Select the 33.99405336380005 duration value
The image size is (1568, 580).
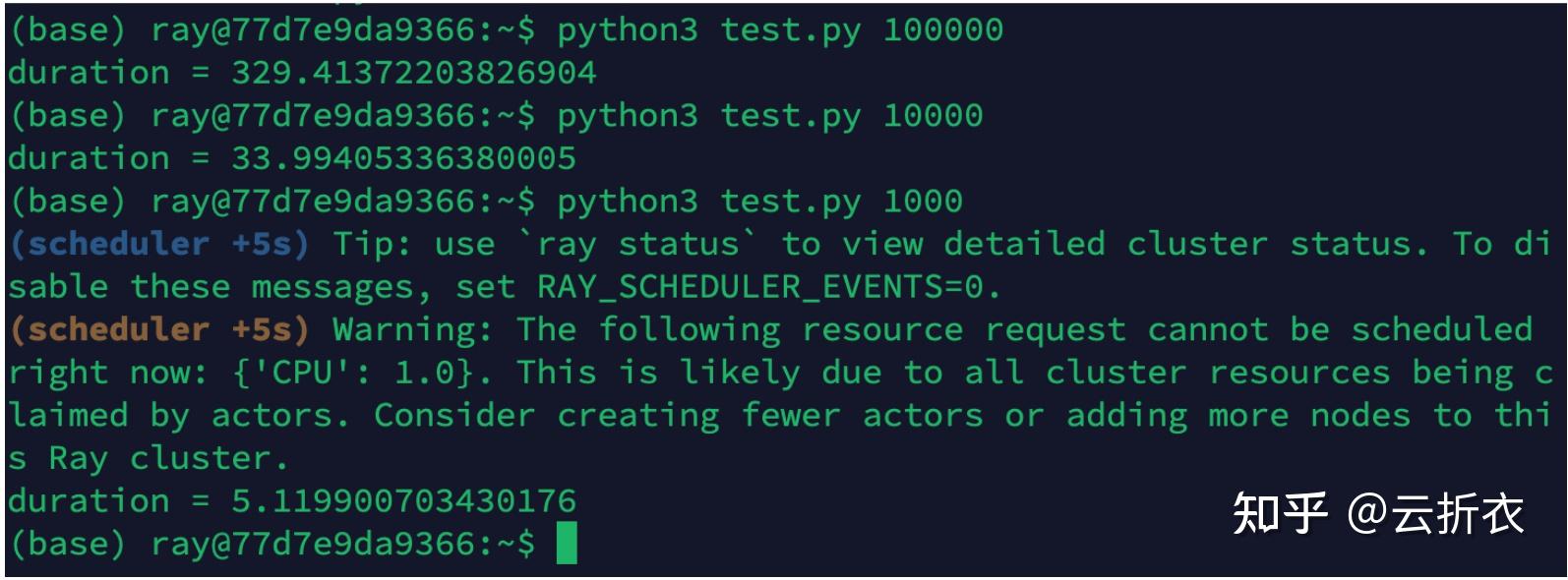tap(403, 158)
